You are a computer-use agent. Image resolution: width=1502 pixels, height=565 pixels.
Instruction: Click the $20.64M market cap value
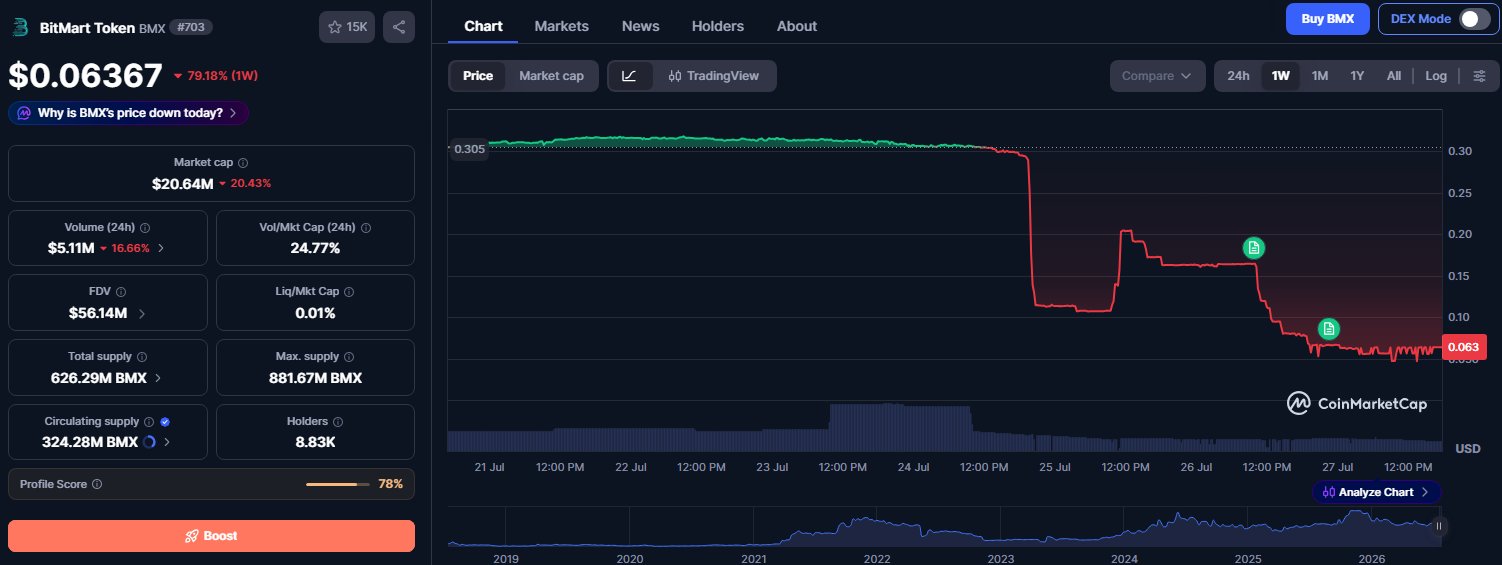tap(183, 184)
